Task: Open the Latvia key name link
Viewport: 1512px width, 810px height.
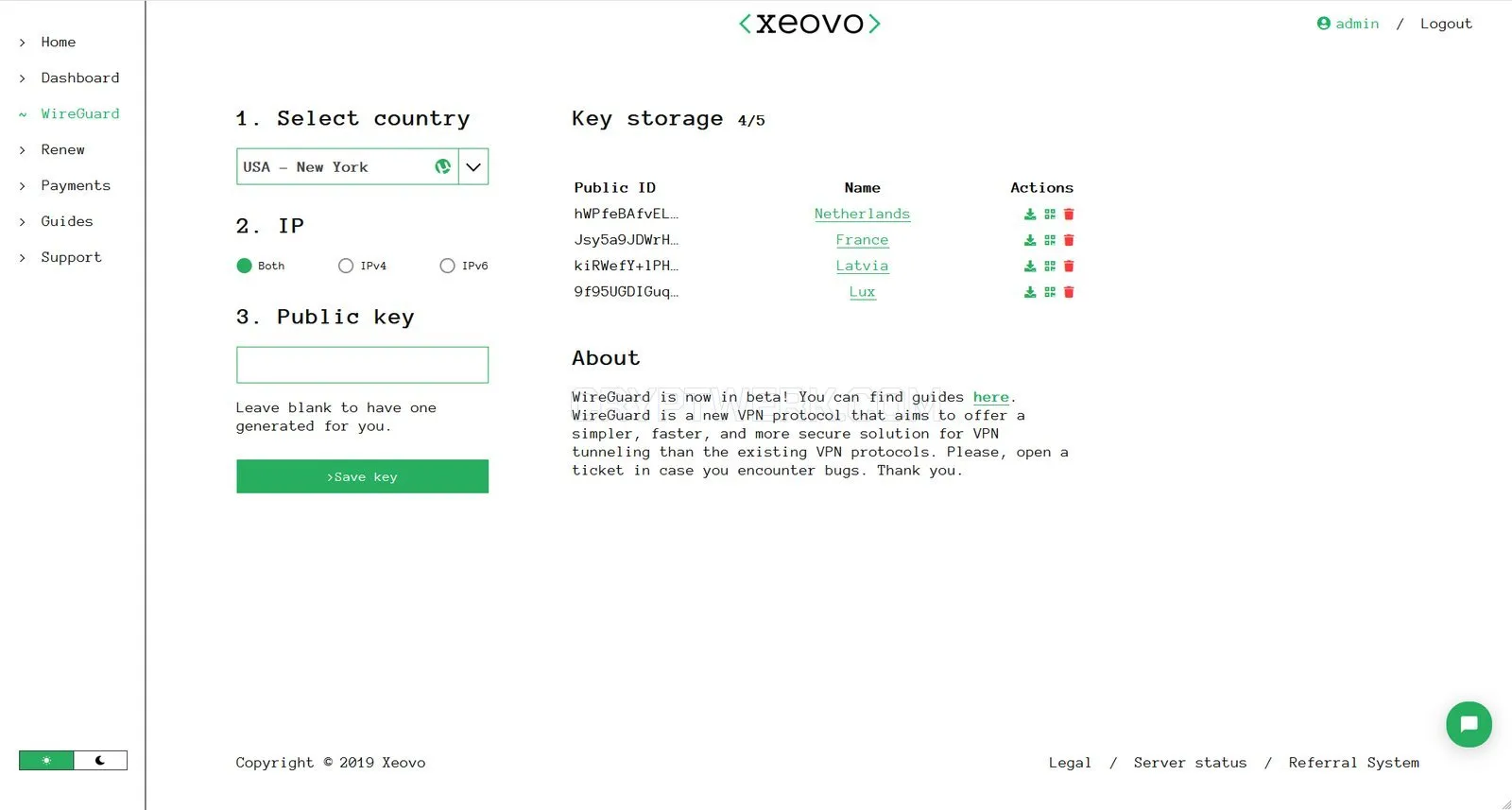Action: click(862, 267)
